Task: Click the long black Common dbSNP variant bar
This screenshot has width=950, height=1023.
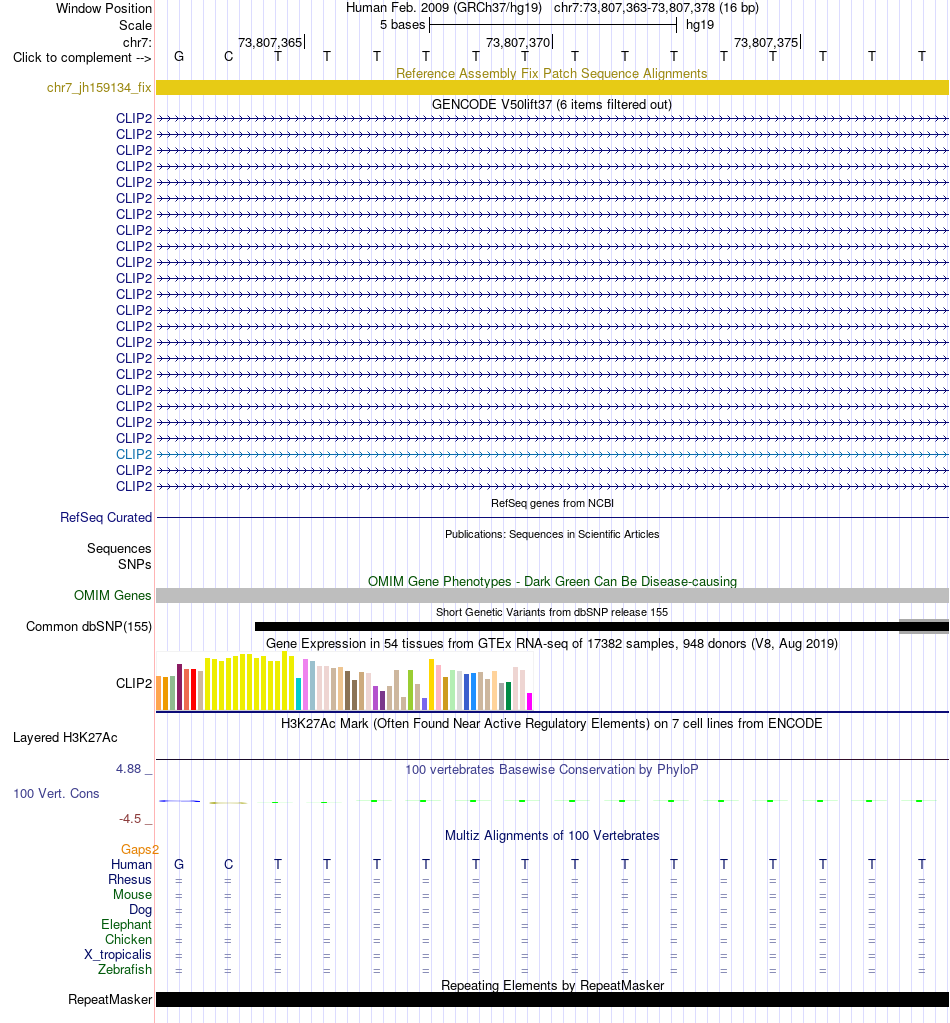Action: (602, 626)
